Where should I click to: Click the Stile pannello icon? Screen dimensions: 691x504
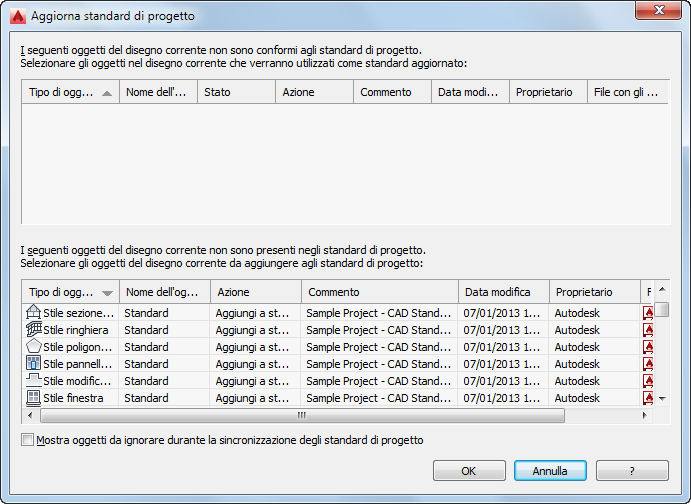pos(33,364)
